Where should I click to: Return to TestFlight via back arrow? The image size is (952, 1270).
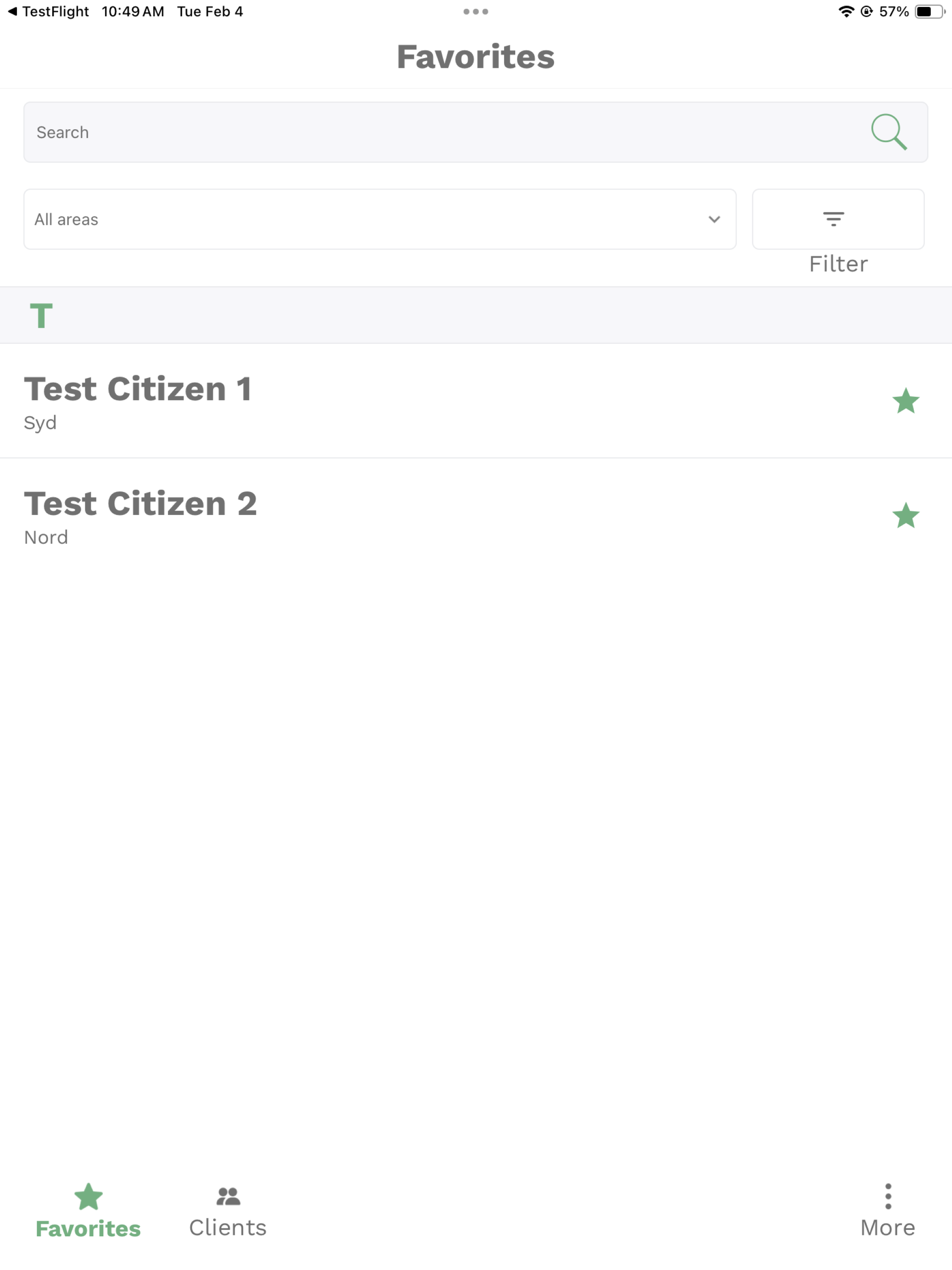(x=48, y=12)
